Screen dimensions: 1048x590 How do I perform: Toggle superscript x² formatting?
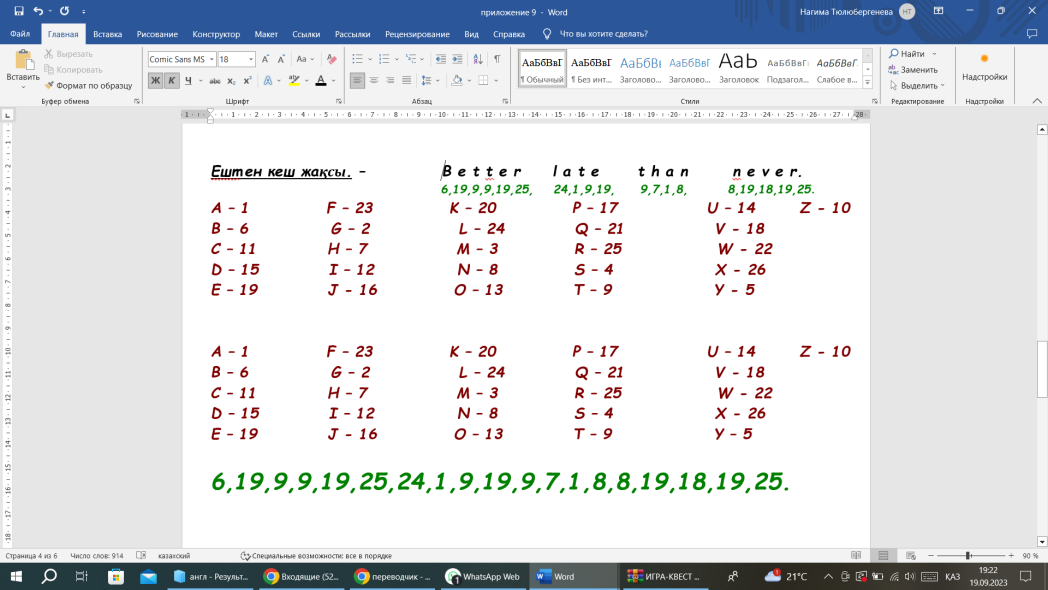[247, 80]
